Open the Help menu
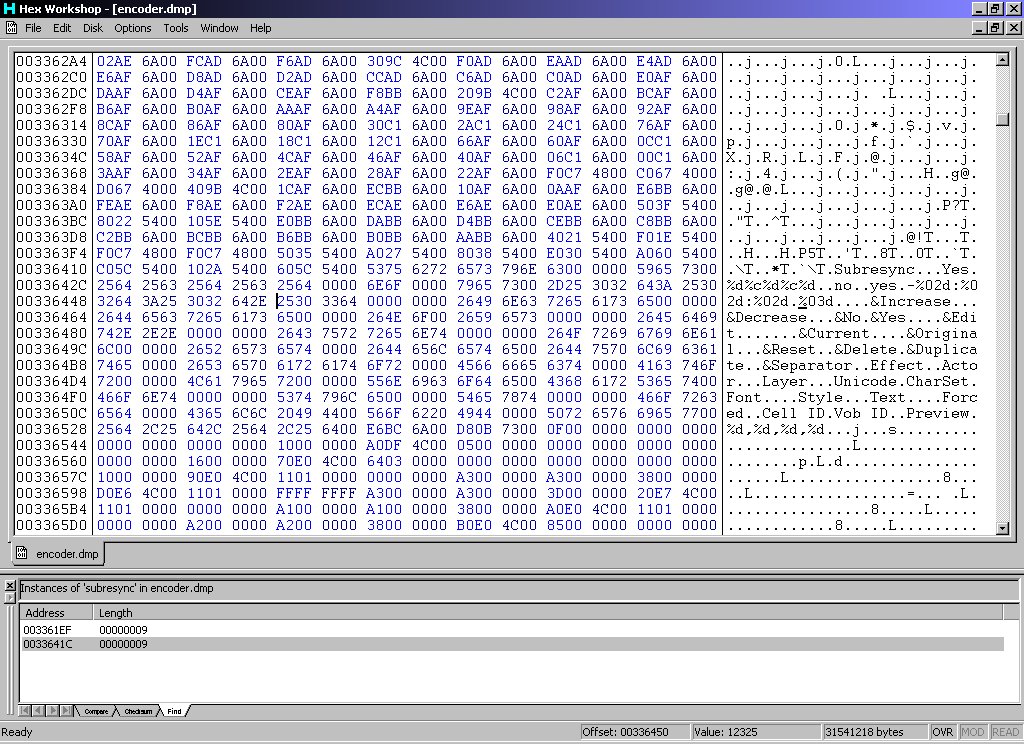This screenshot has height=744, width=1024. pyautogui.click(x=261, y=28)
